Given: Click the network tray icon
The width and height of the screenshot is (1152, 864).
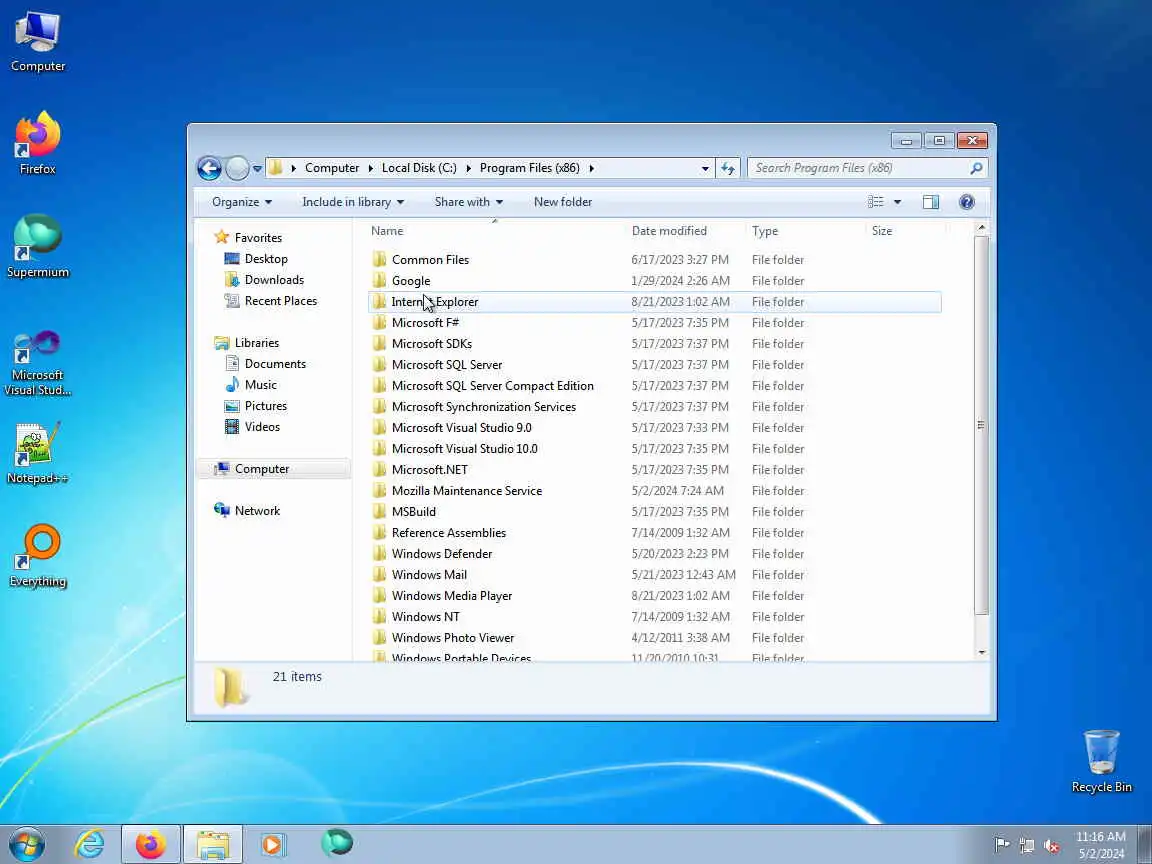Looking at the screenshot, I should coord(1026,846).
